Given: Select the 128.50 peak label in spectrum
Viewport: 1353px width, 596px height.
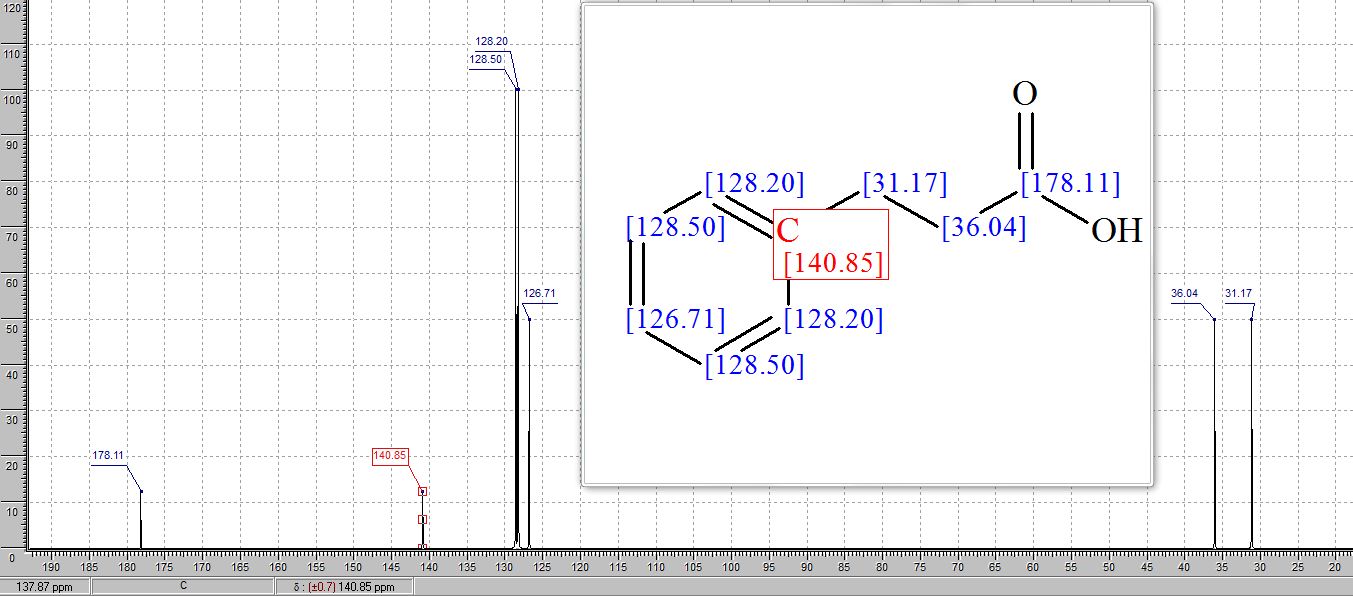Looking at the screenshot, I should click(x=485, y=60).
